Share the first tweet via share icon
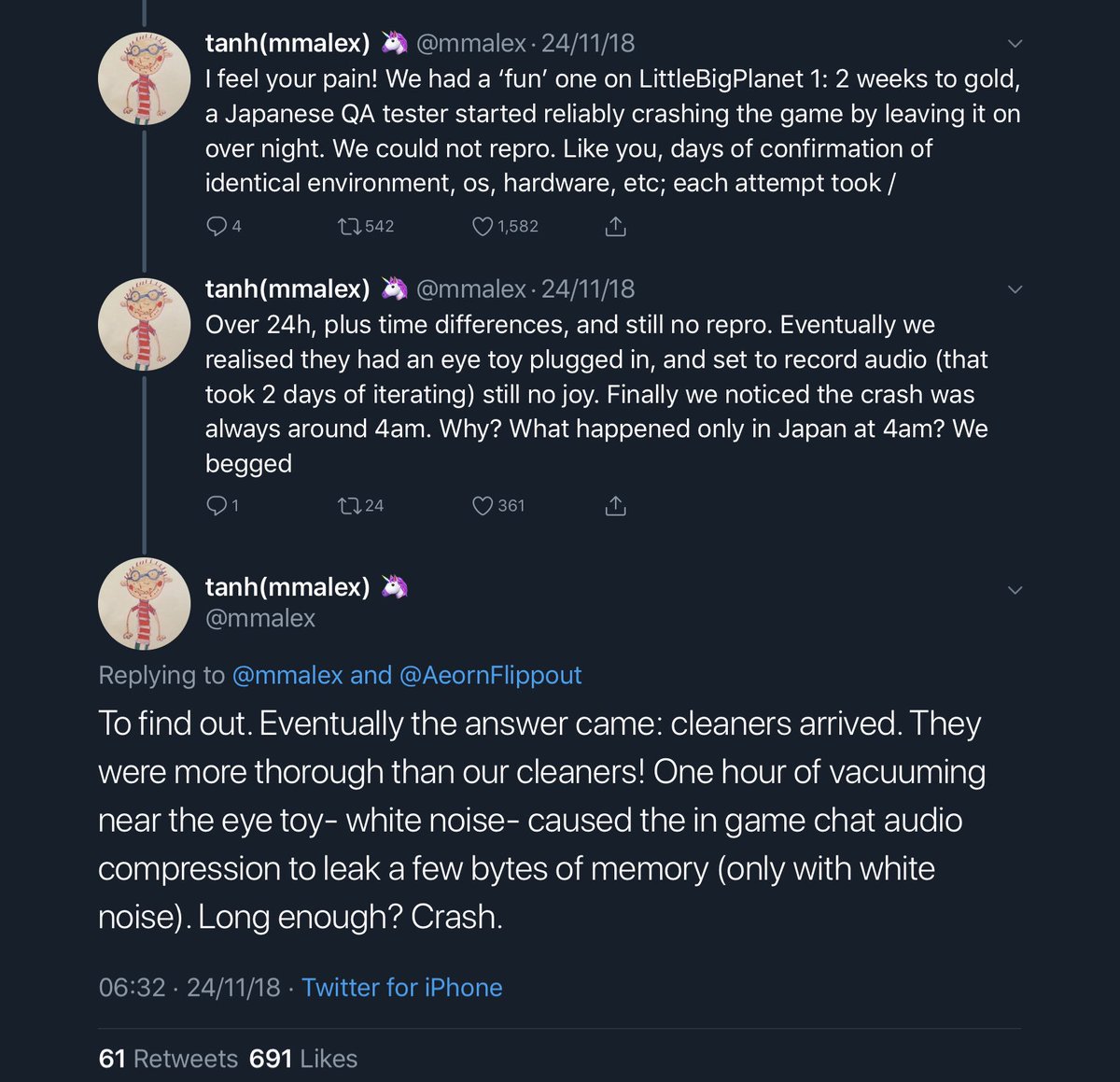Viewport: 1120px width, 1082px height. (x=615, y=226)
